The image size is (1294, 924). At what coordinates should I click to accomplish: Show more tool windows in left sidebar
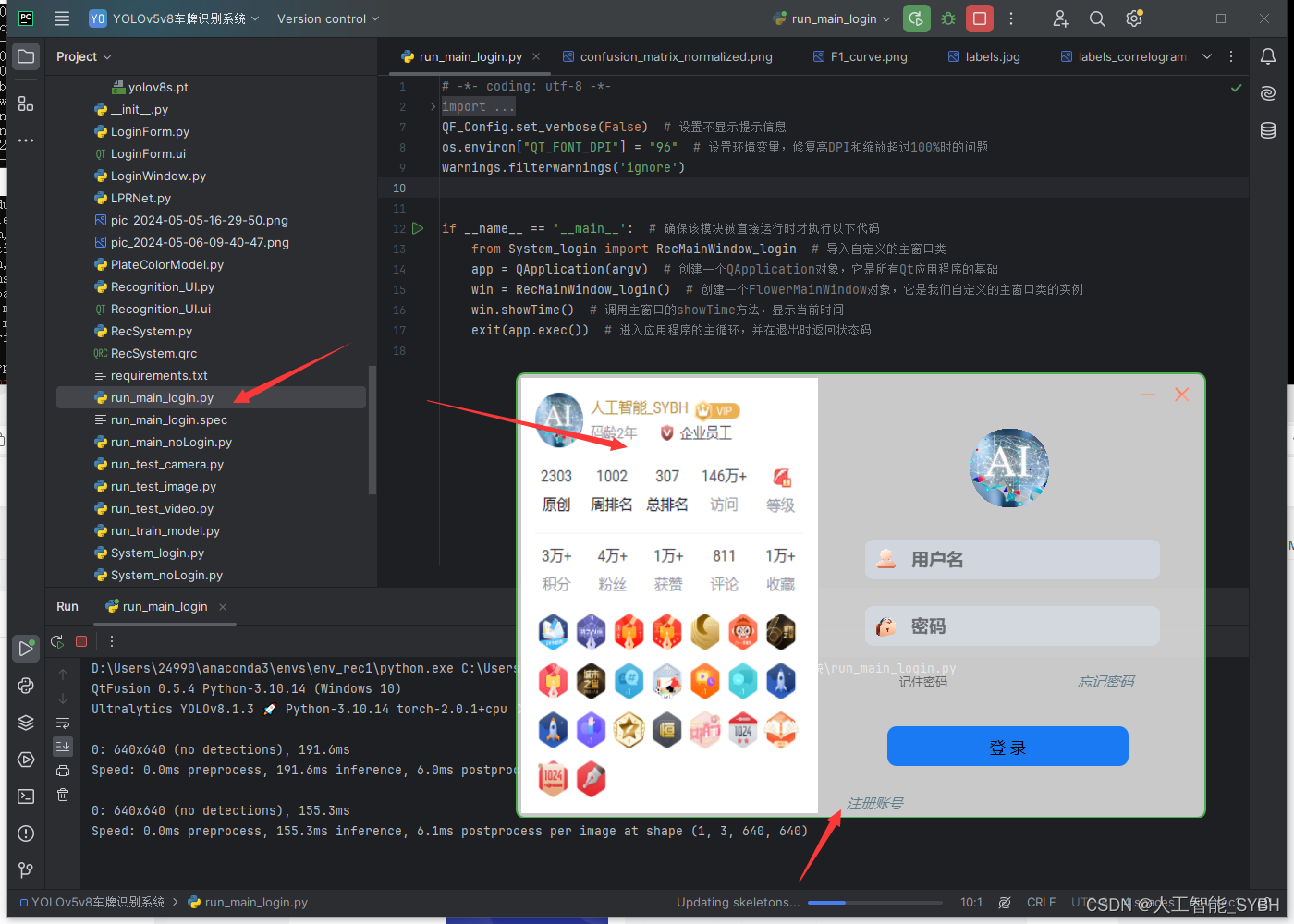click(x=26, y=140)
